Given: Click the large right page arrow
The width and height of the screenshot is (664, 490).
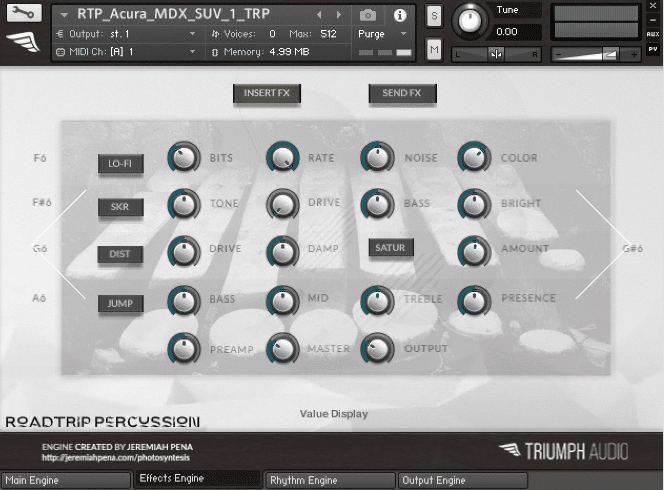Looking at the screenshot, I should (601, 244).
